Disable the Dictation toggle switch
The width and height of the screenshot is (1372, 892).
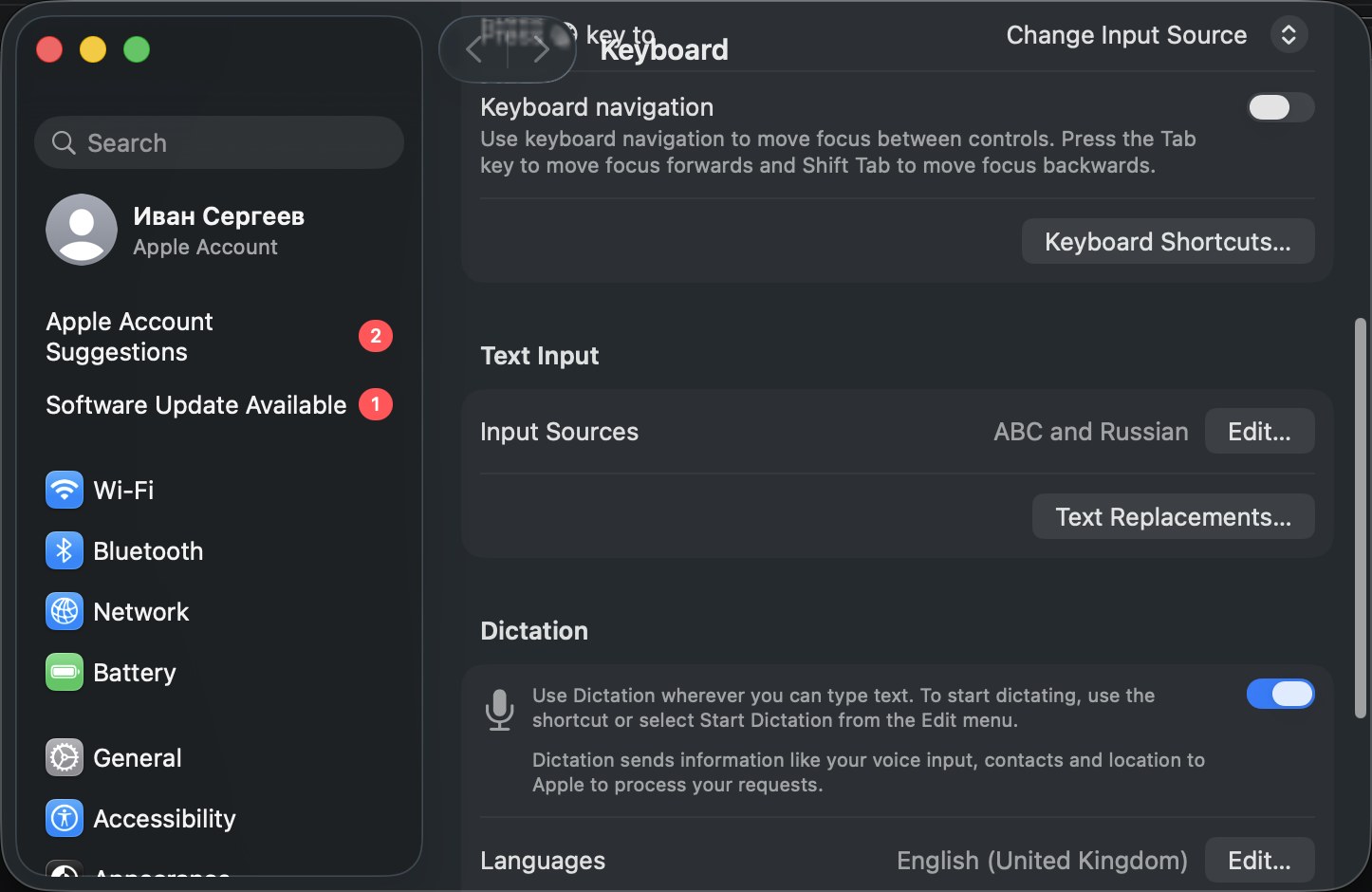click(1280, 694)
